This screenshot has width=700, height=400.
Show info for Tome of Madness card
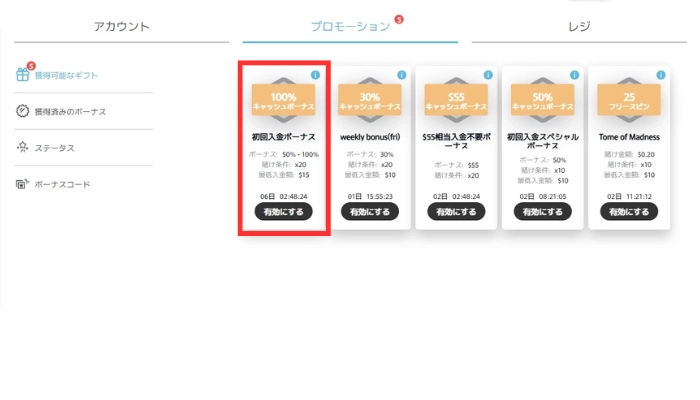point(661,75)
